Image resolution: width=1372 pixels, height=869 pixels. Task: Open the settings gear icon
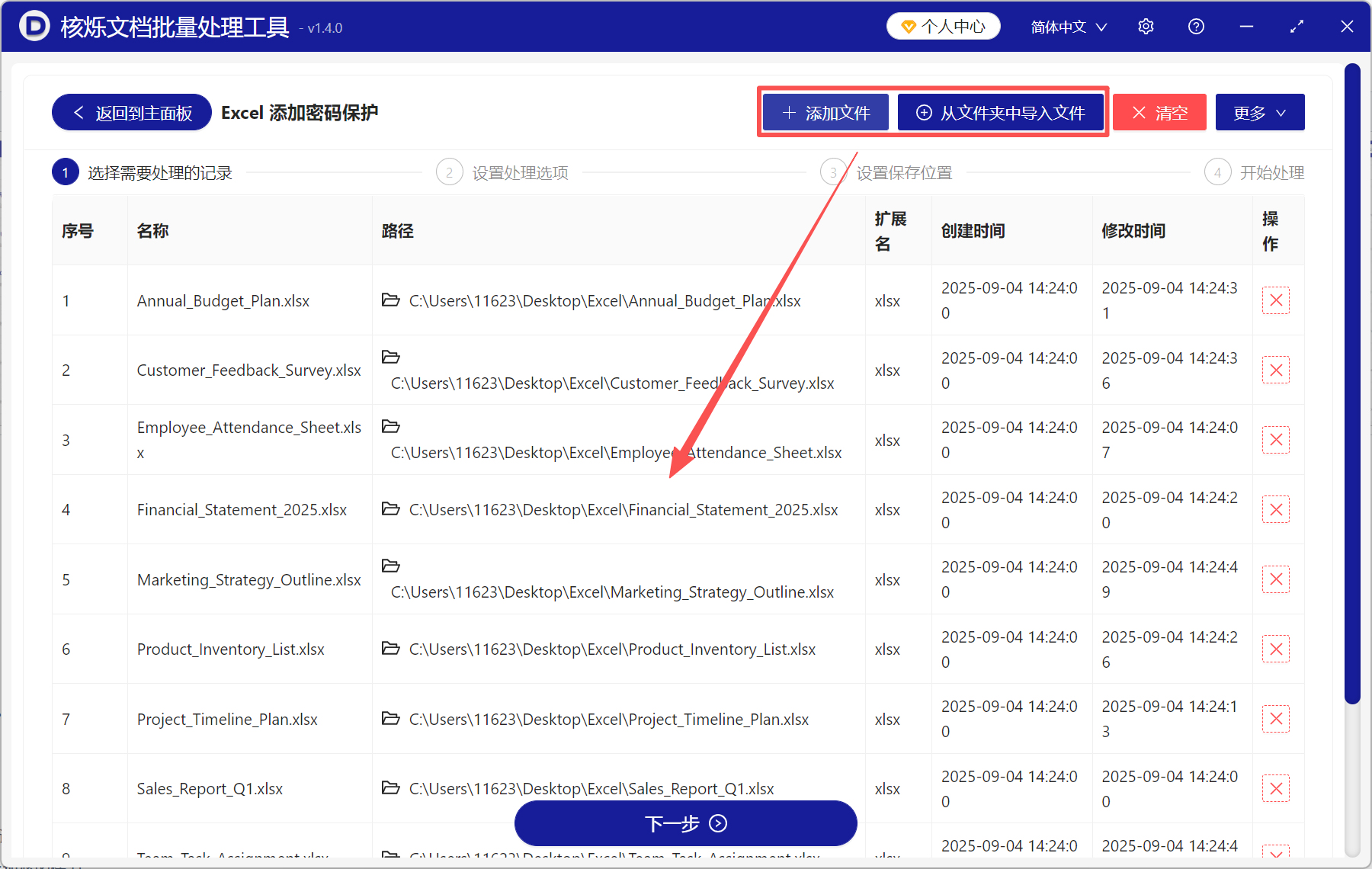tap(1146, 26)
